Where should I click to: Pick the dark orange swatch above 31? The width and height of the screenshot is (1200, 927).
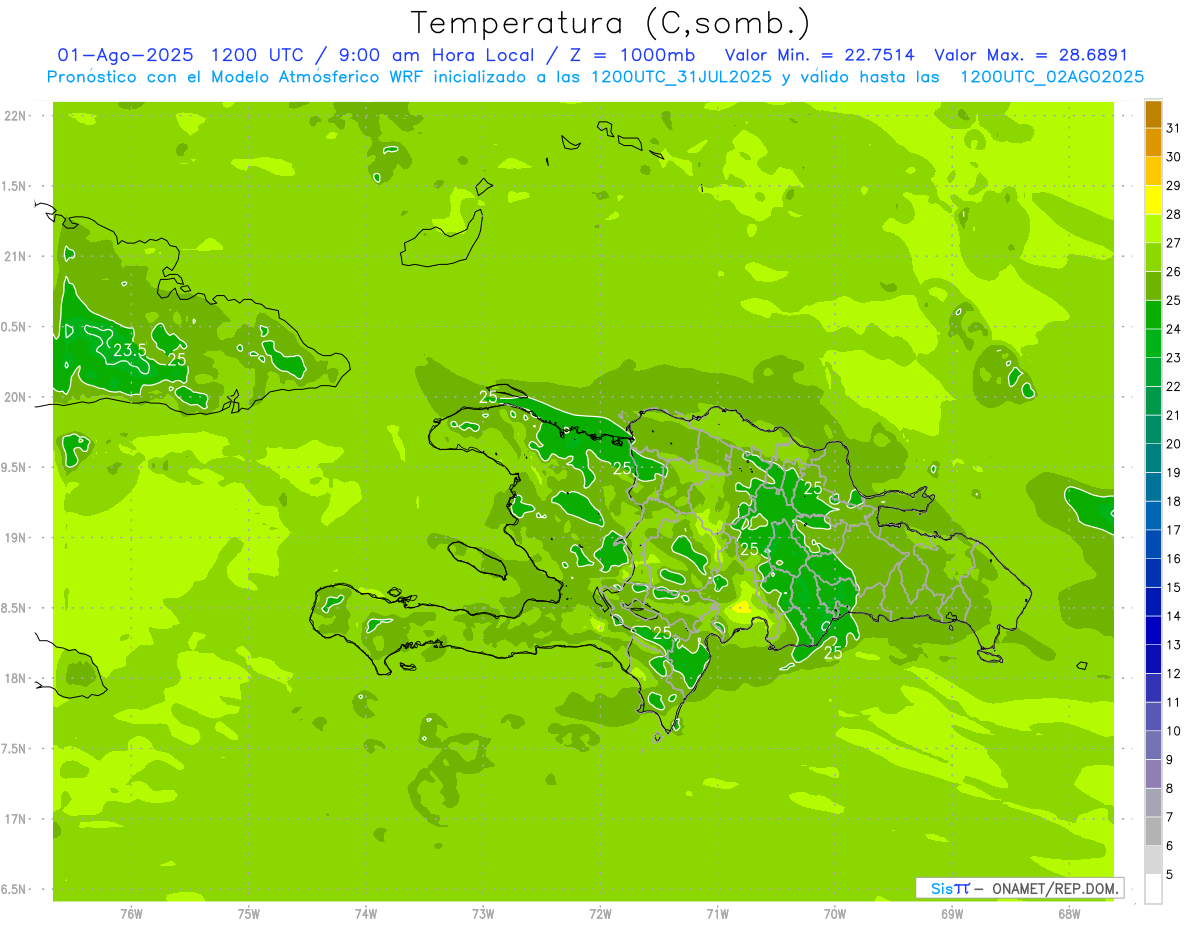1153,114
